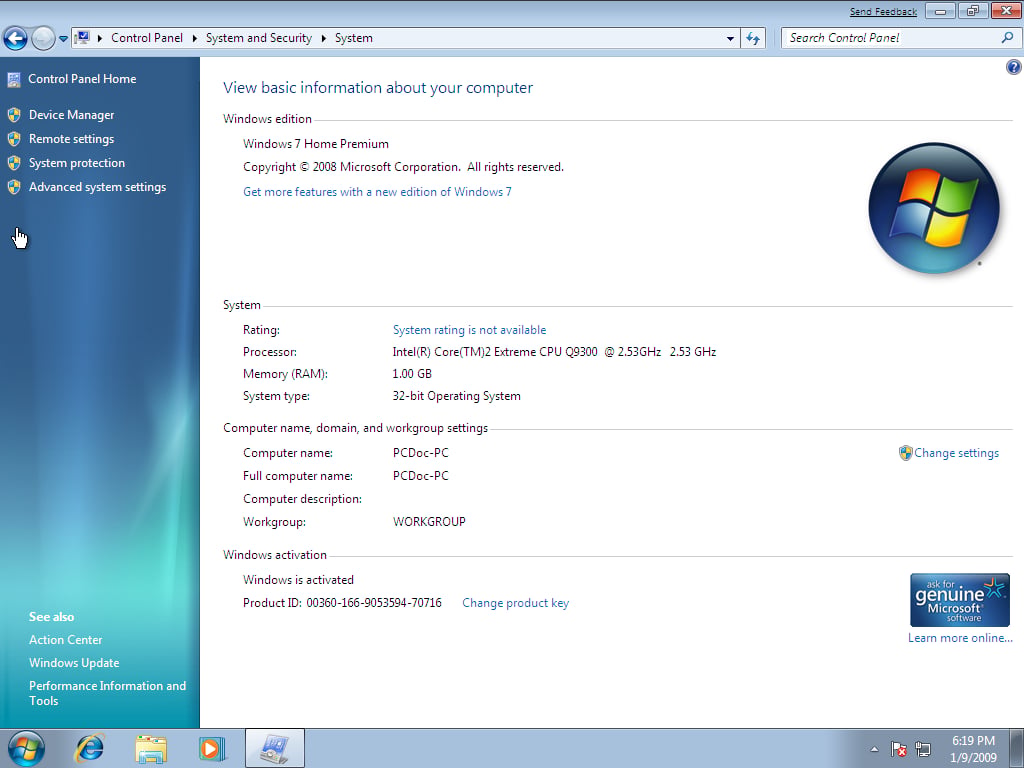The width and height of the screenshot is (1024, 768).
Task: Open 'System rating is not available' link
Action: tap(469, 330)
